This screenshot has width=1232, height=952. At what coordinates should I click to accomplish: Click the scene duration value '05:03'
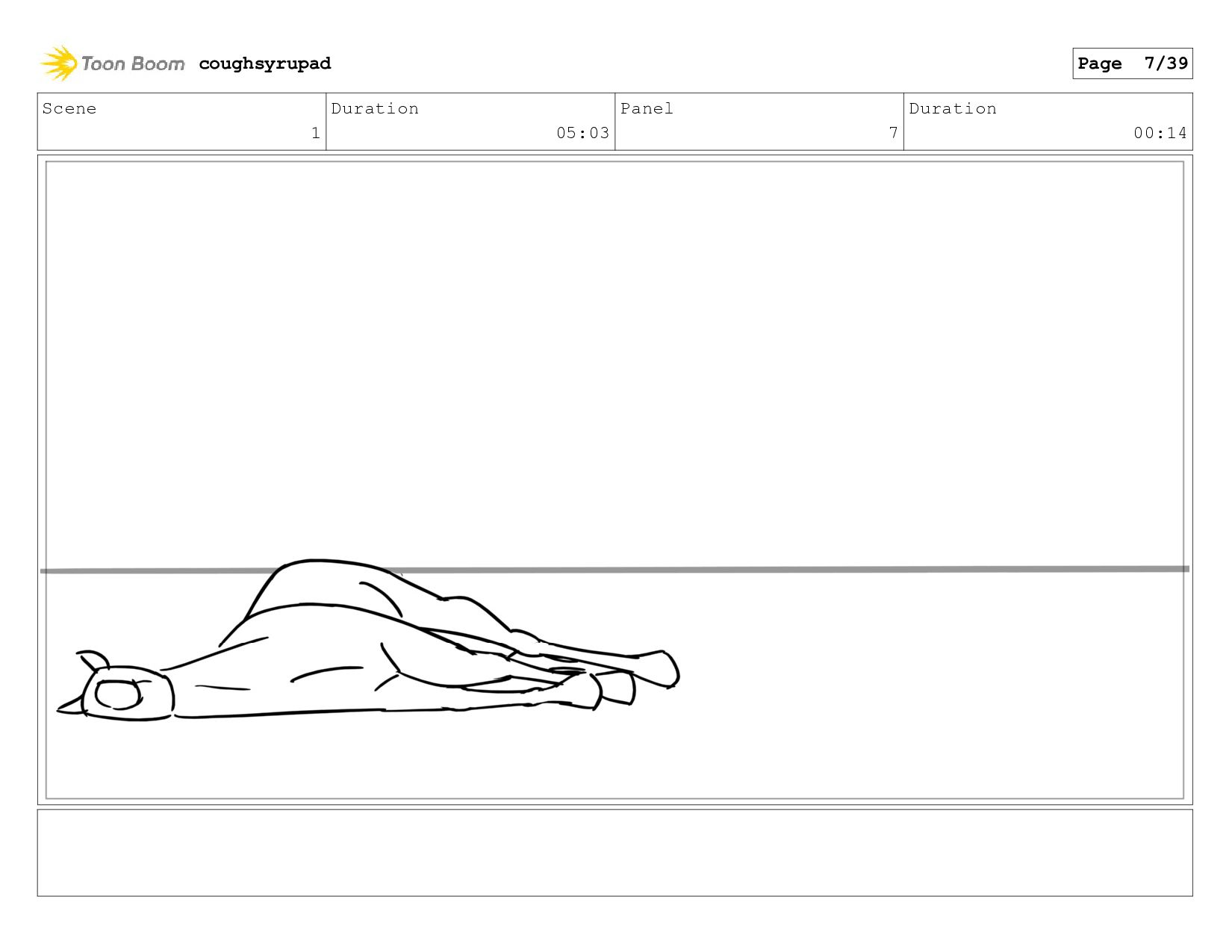[582, 133]
